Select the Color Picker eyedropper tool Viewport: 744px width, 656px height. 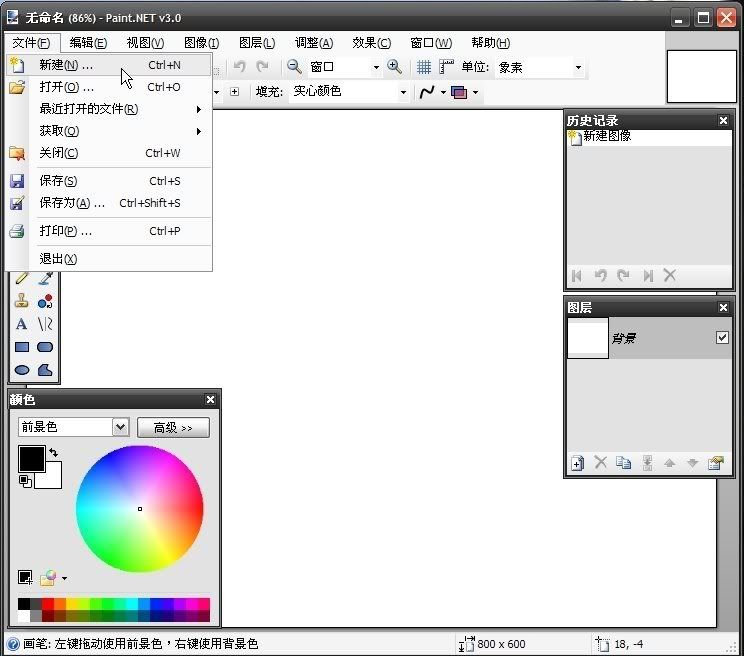point(45,278)
